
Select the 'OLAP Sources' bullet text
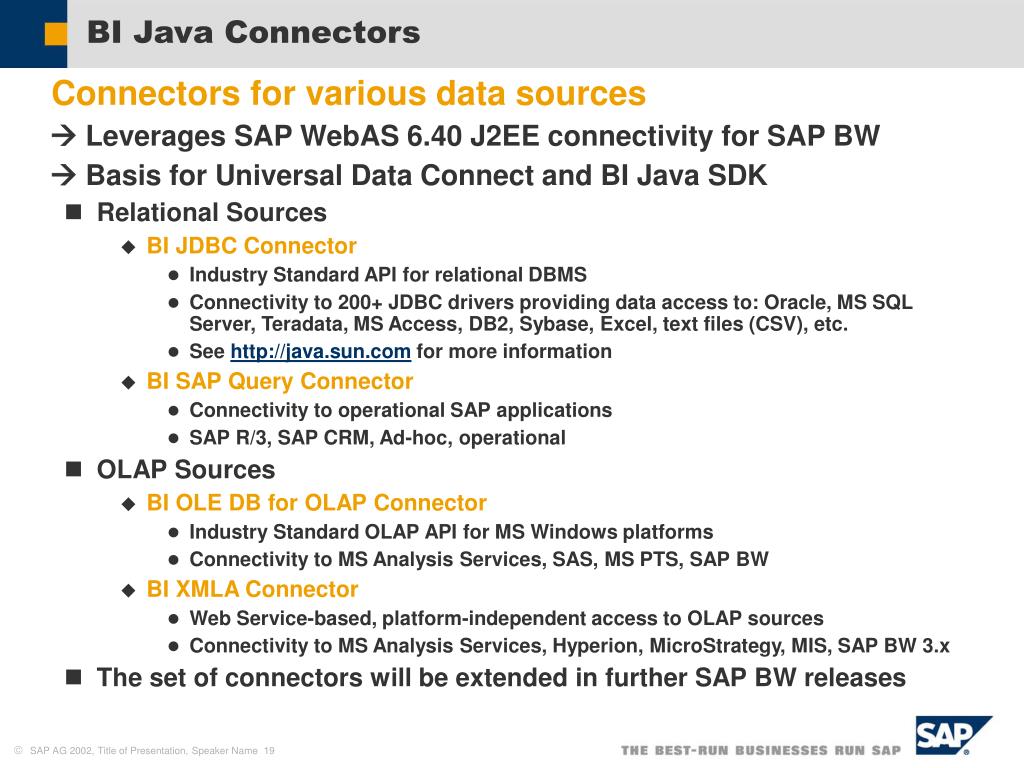point(186,470)
